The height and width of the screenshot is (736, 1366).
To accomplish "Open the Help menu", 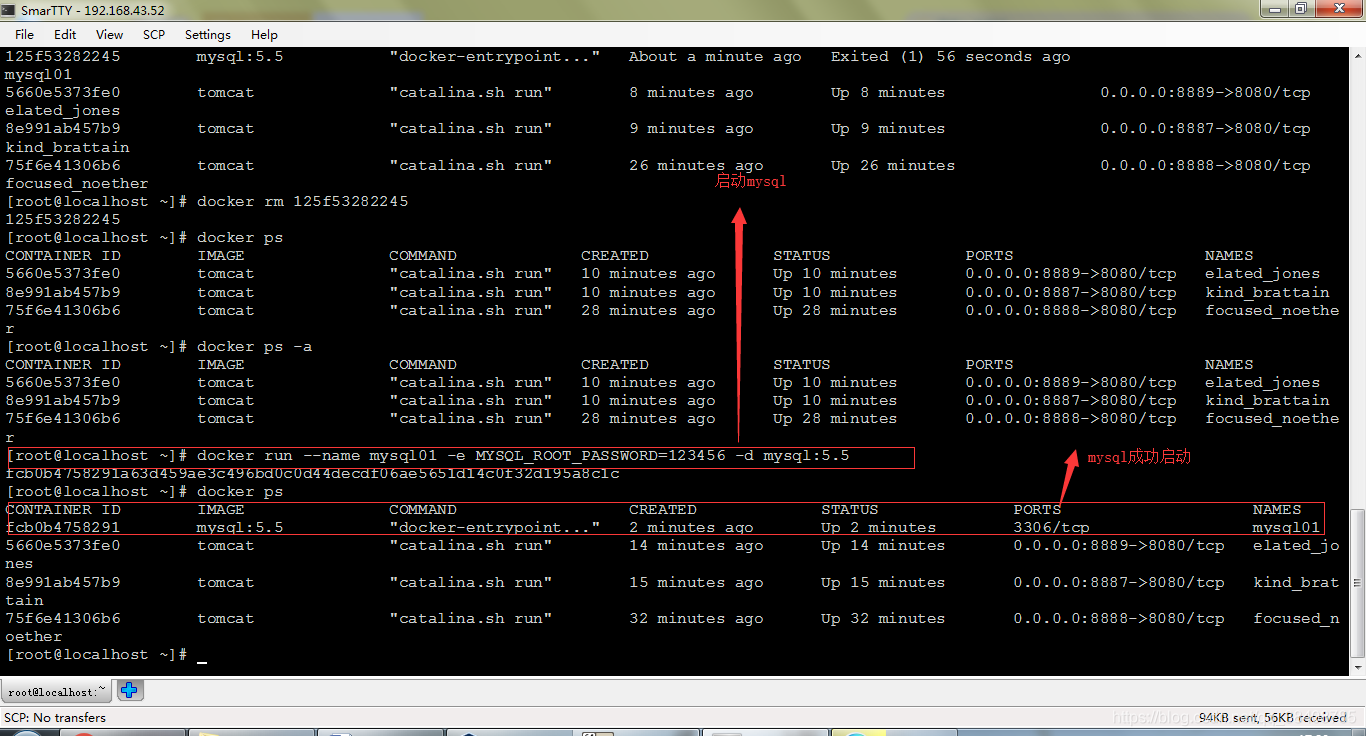I will (264, 34).
